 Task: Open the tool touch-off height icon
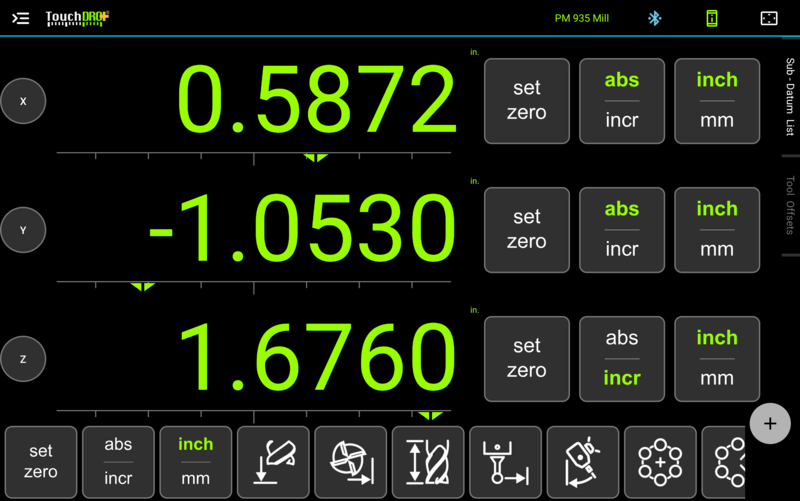tap(273, 462)
